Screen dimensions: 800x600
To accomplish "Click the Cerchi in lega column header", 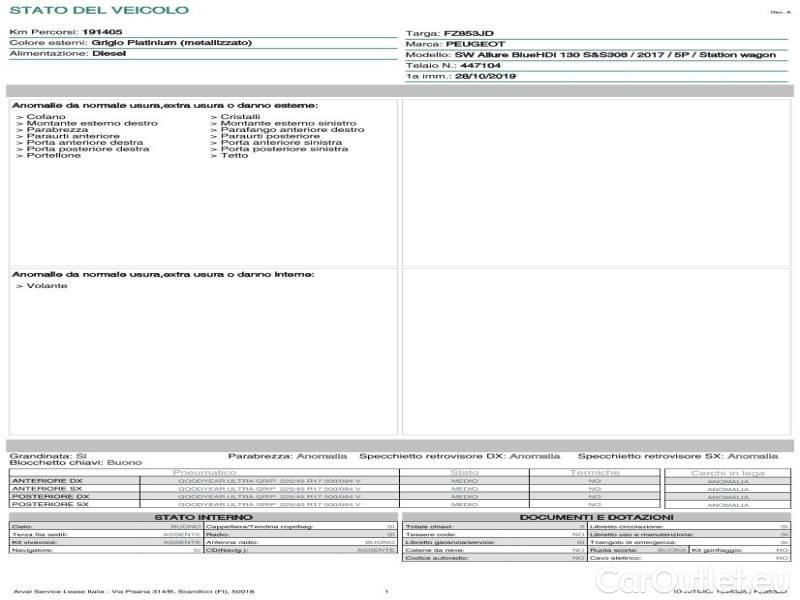I will pyautogui.click(x=727, y=472).
